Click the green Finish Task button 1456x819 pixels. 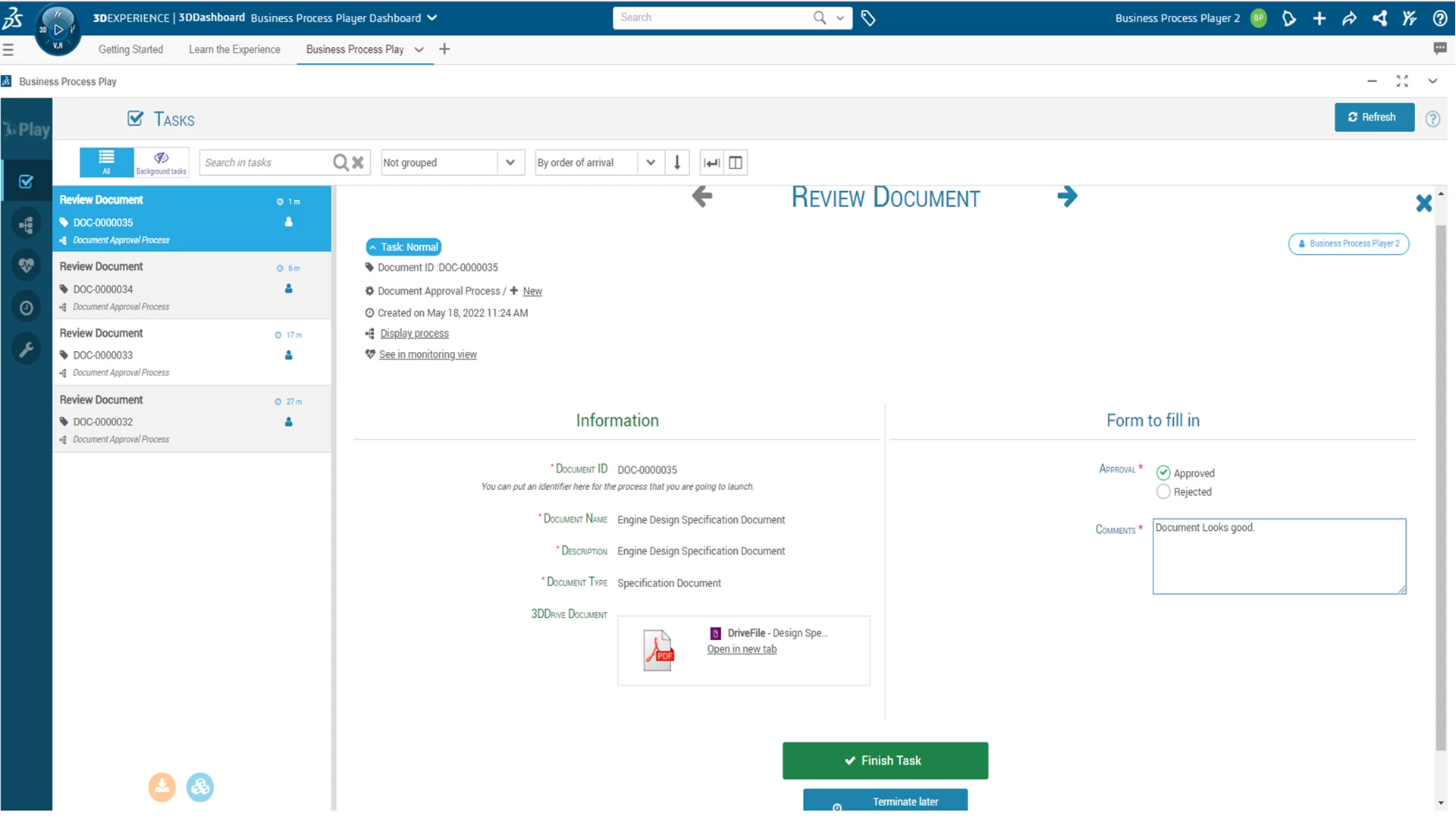pyautogui.click(x=884, y=760)
